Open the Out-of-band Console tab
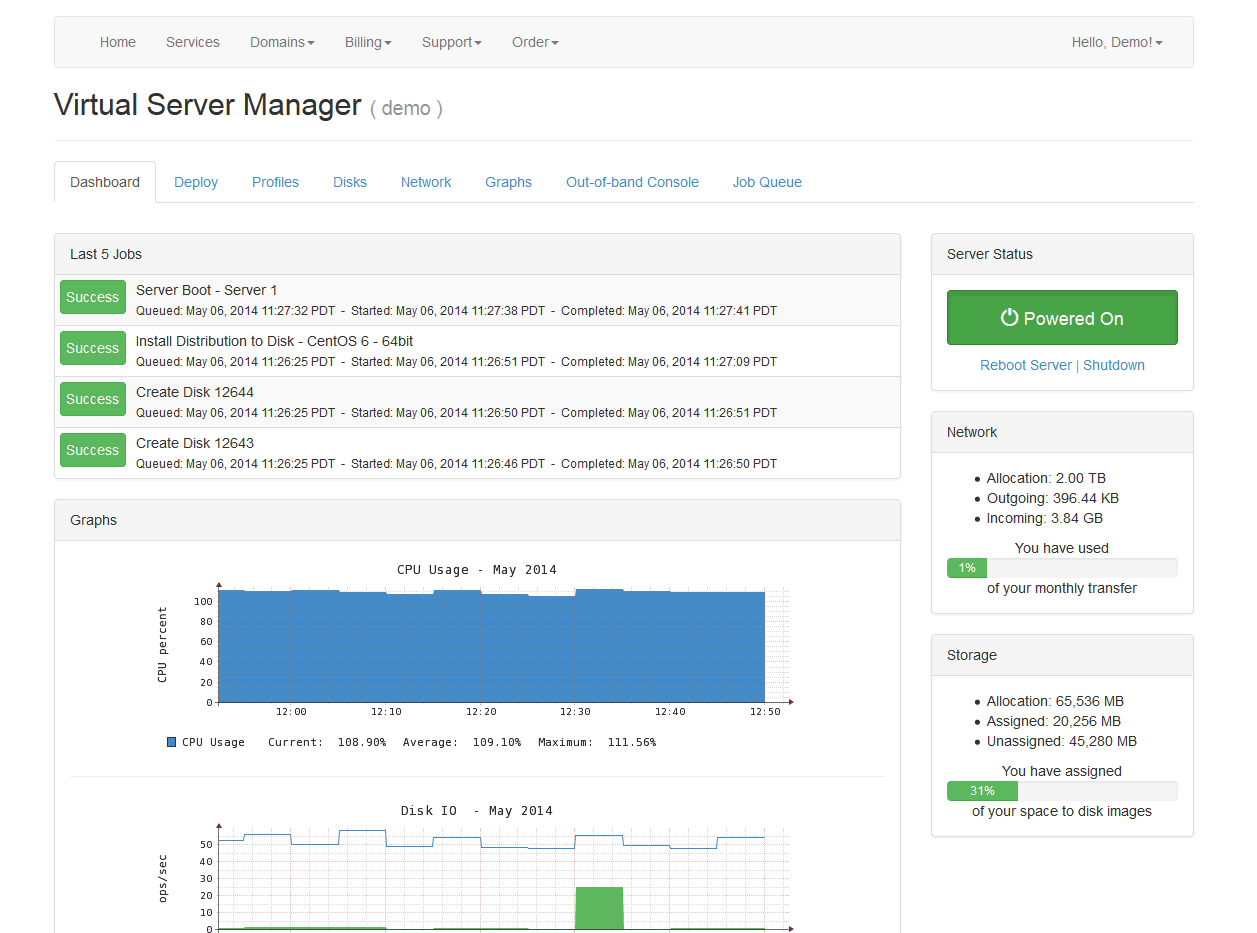The width and height of the screenshot is (1257, 933). click(632, 182)
